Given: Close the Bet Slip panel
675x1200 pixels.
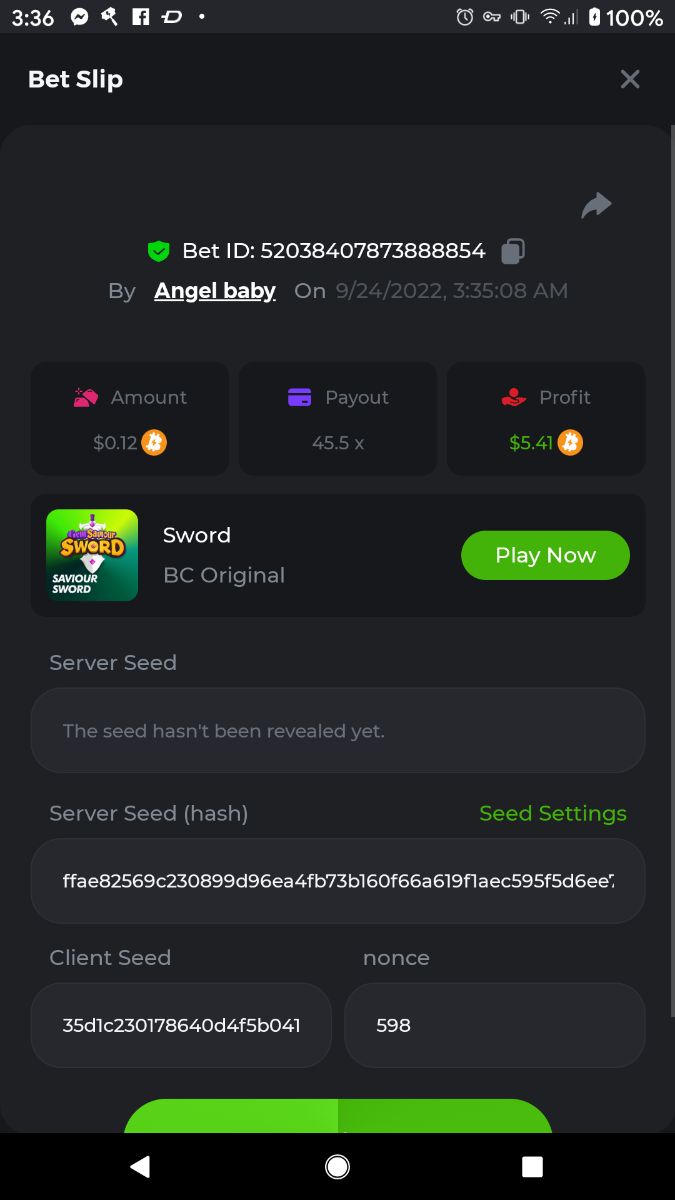Looking at the screenshot, I should tap(629, 79).
